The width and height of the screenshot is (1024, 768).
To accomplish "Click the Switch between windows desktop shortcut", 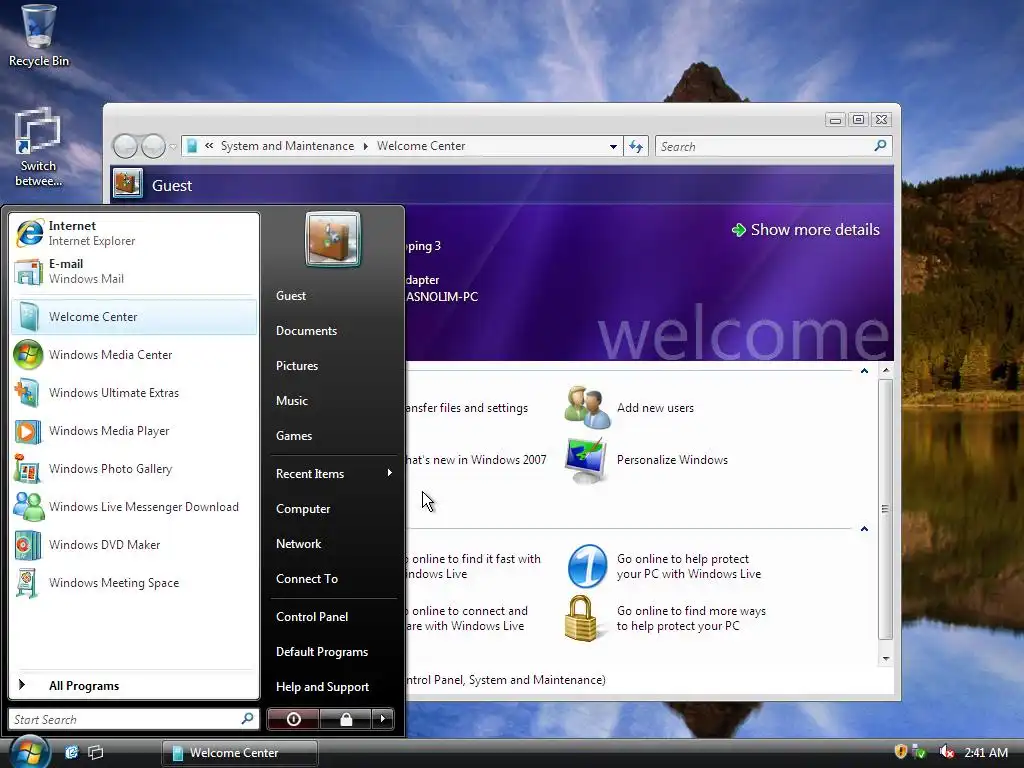I will click(x=38, y=148).
